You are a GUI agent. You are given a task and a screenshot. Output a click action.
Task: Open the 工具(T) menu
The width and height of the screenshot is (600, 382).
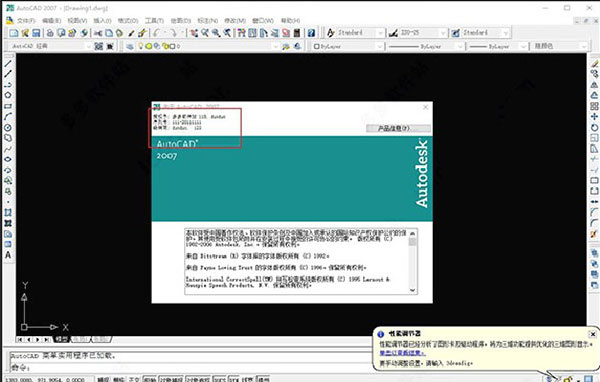[x=154, y=20]
